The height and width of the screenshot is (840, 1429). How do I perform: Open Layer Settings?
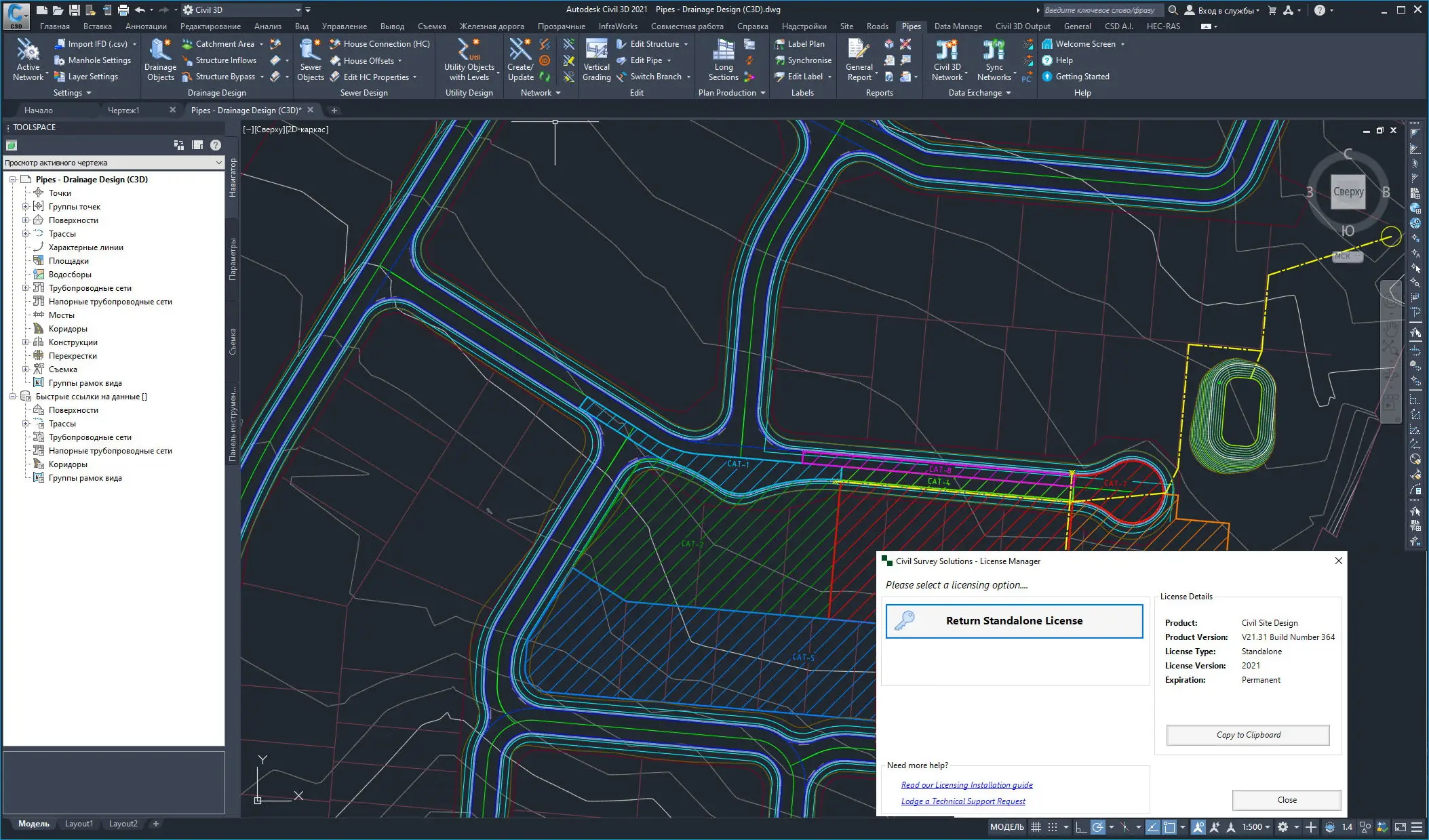pyautogui.click(x=86, y=77)
